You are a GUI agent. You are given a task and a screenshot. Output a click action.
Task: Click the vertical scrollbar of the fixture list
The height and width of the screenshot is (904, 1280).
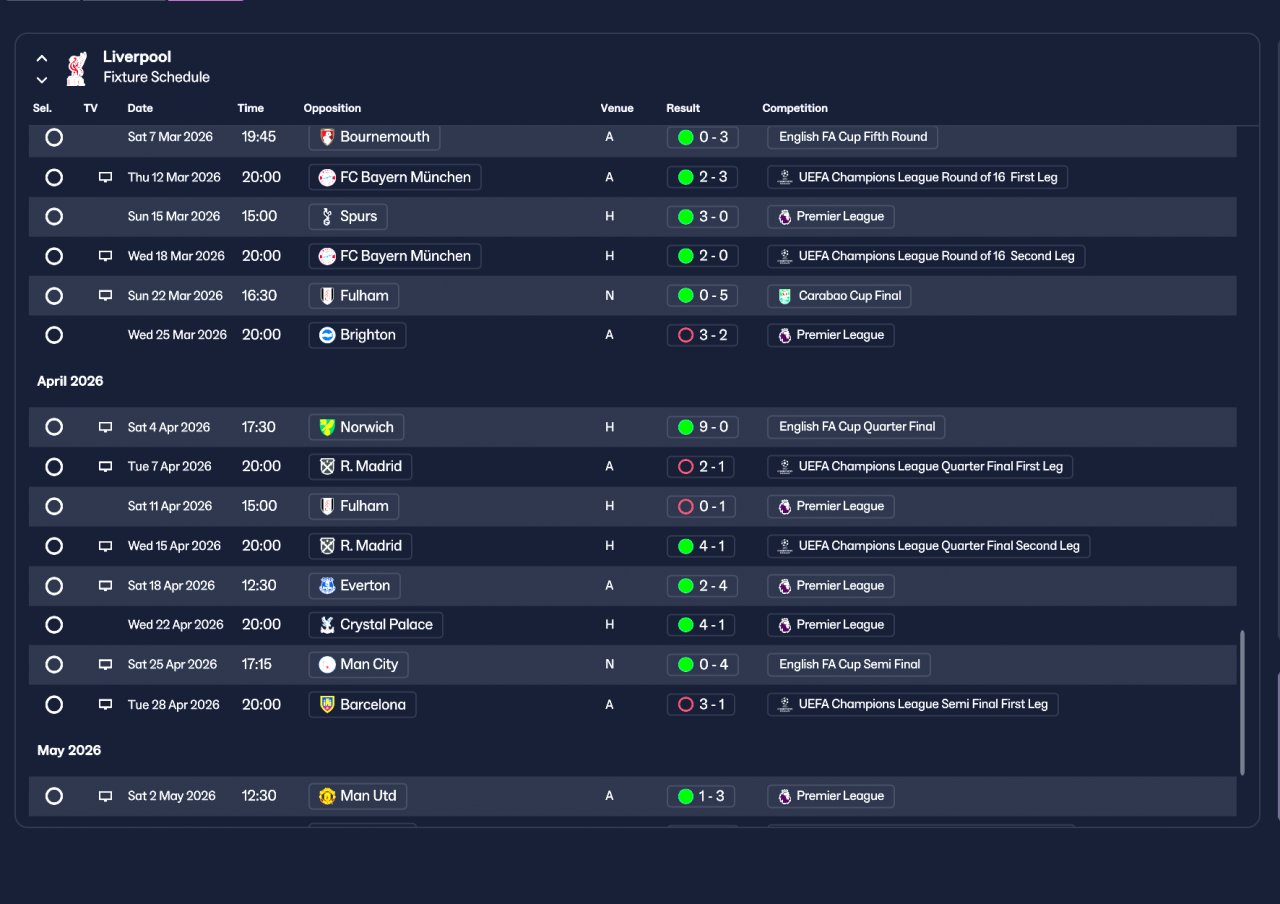point(1242,702)
